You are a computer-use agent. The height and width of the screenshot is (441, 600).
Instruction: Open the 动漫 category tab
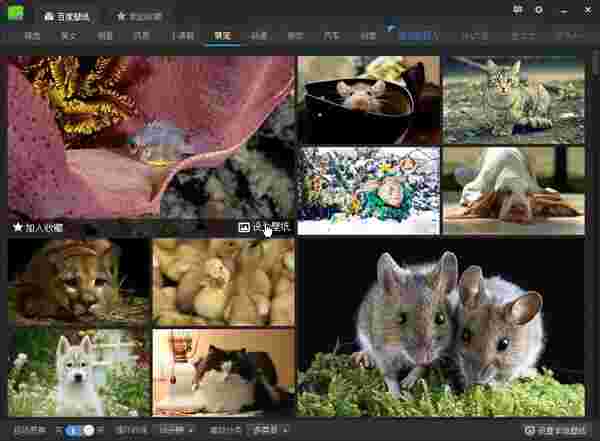(x=259, y=36)
